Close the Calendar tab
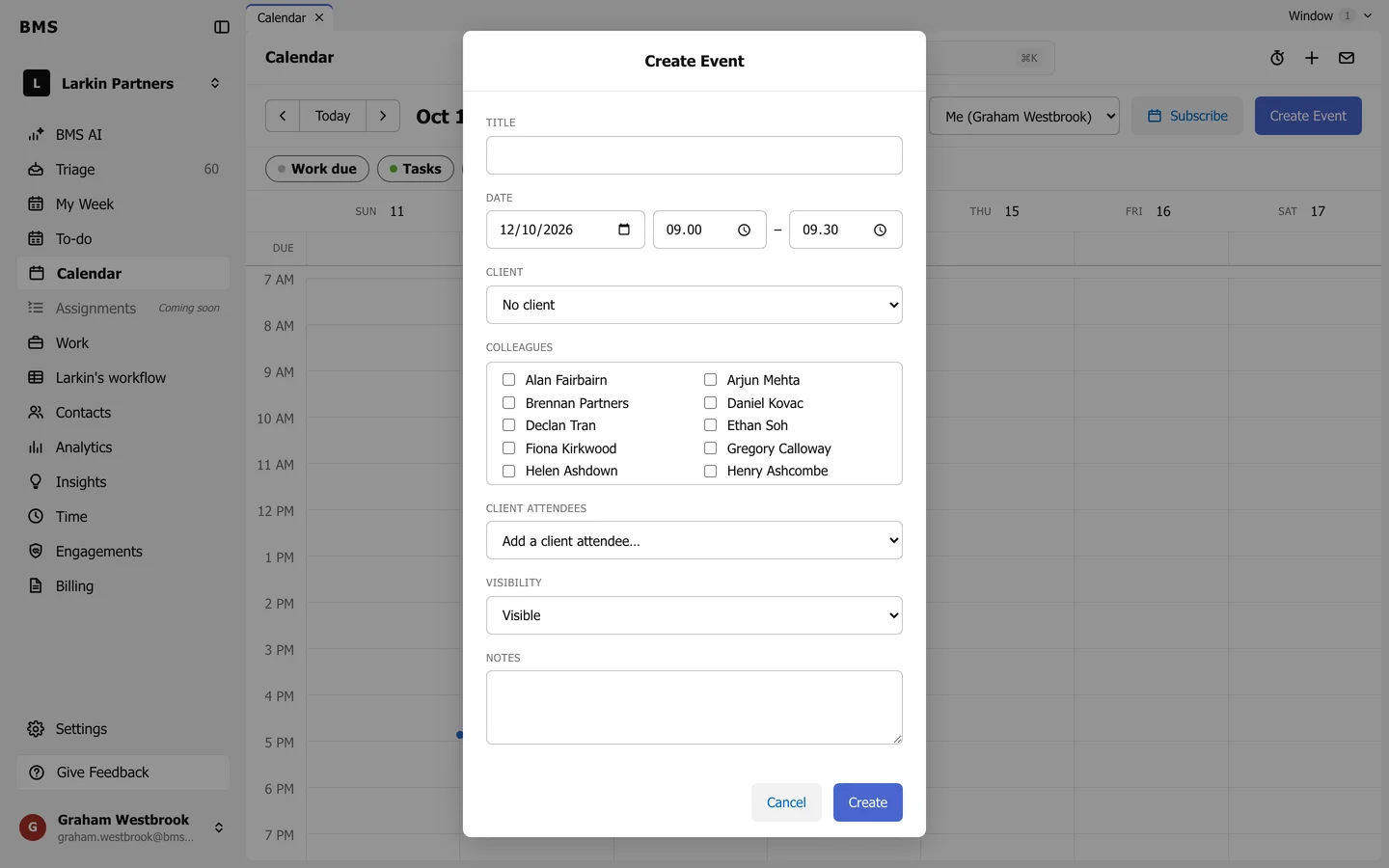 (319, 17)
